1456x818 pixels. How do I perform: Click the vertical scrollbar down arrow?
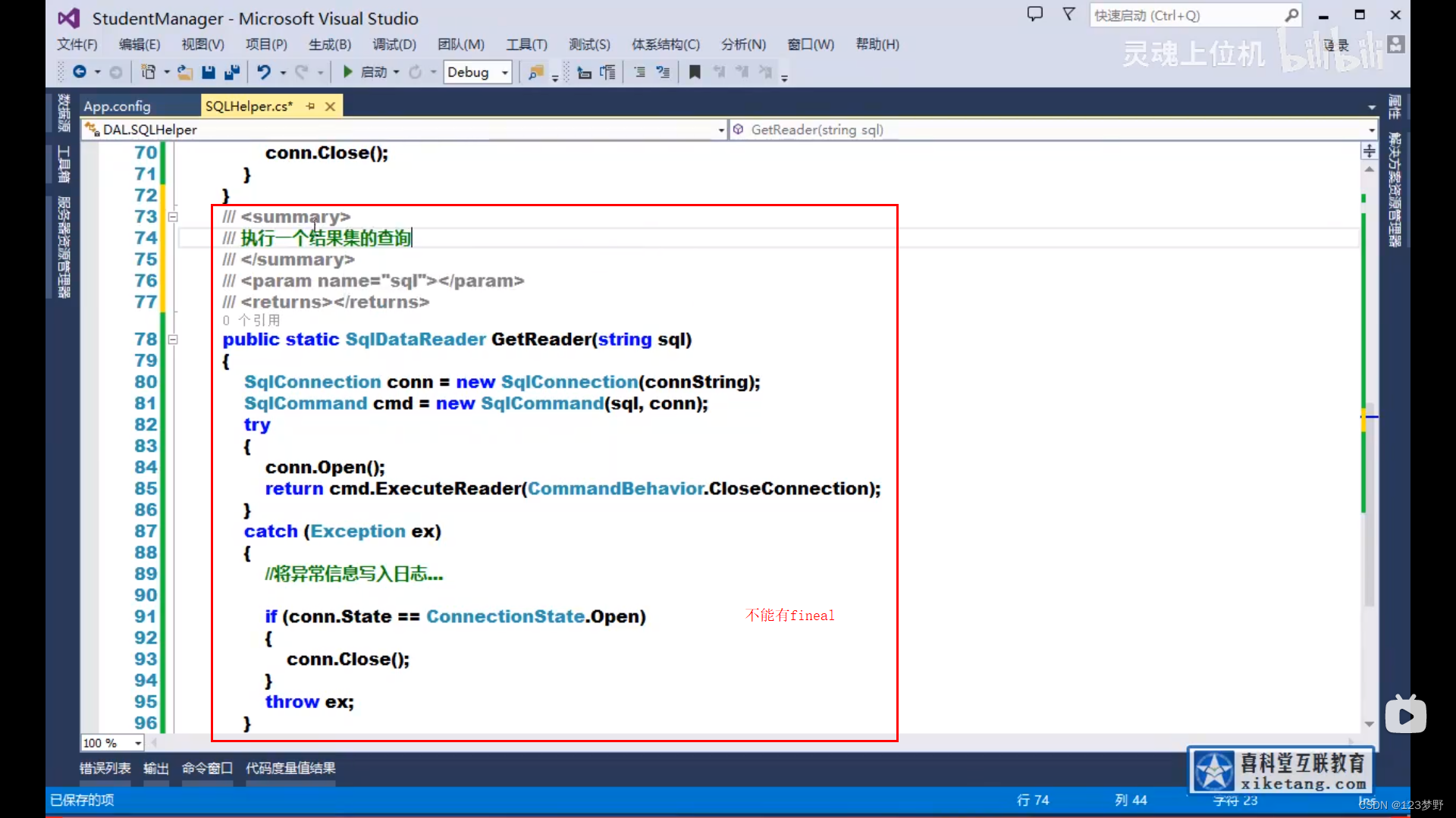[x=1370, y=724]
